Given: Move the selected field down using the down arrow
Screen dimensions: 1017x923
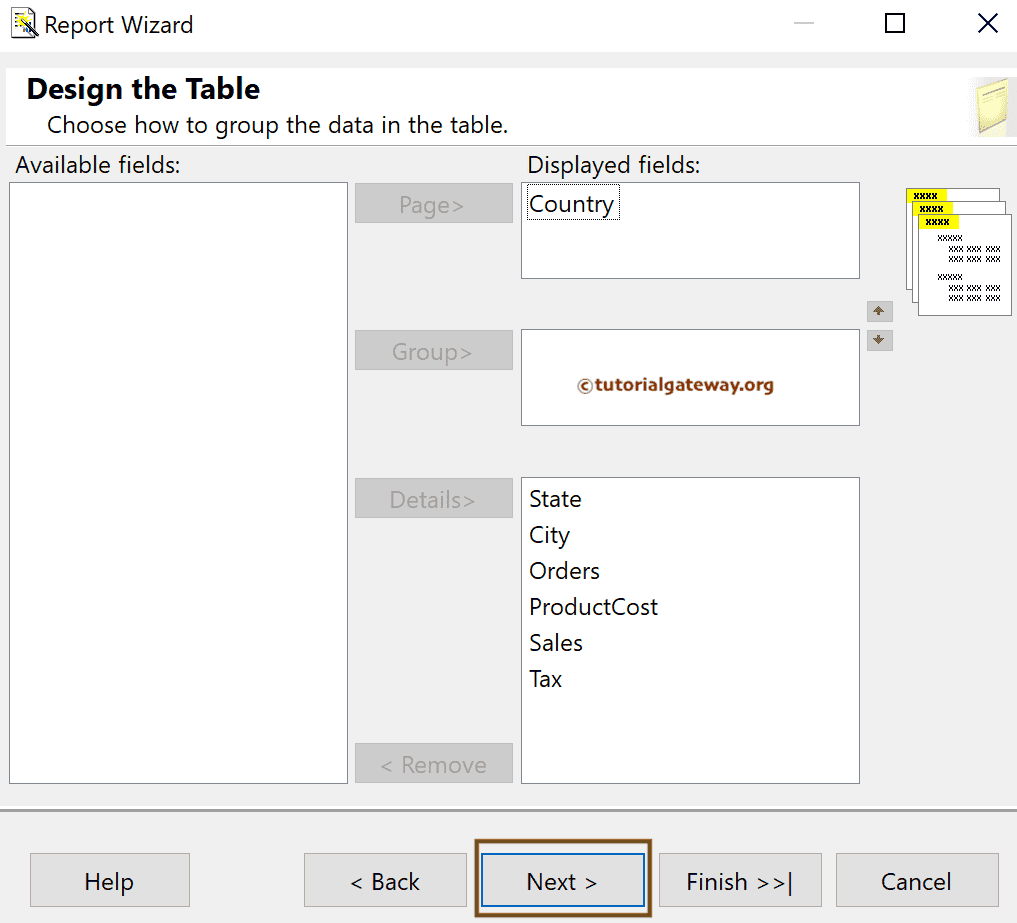Looking at the screenshot, I should point(879,340).
